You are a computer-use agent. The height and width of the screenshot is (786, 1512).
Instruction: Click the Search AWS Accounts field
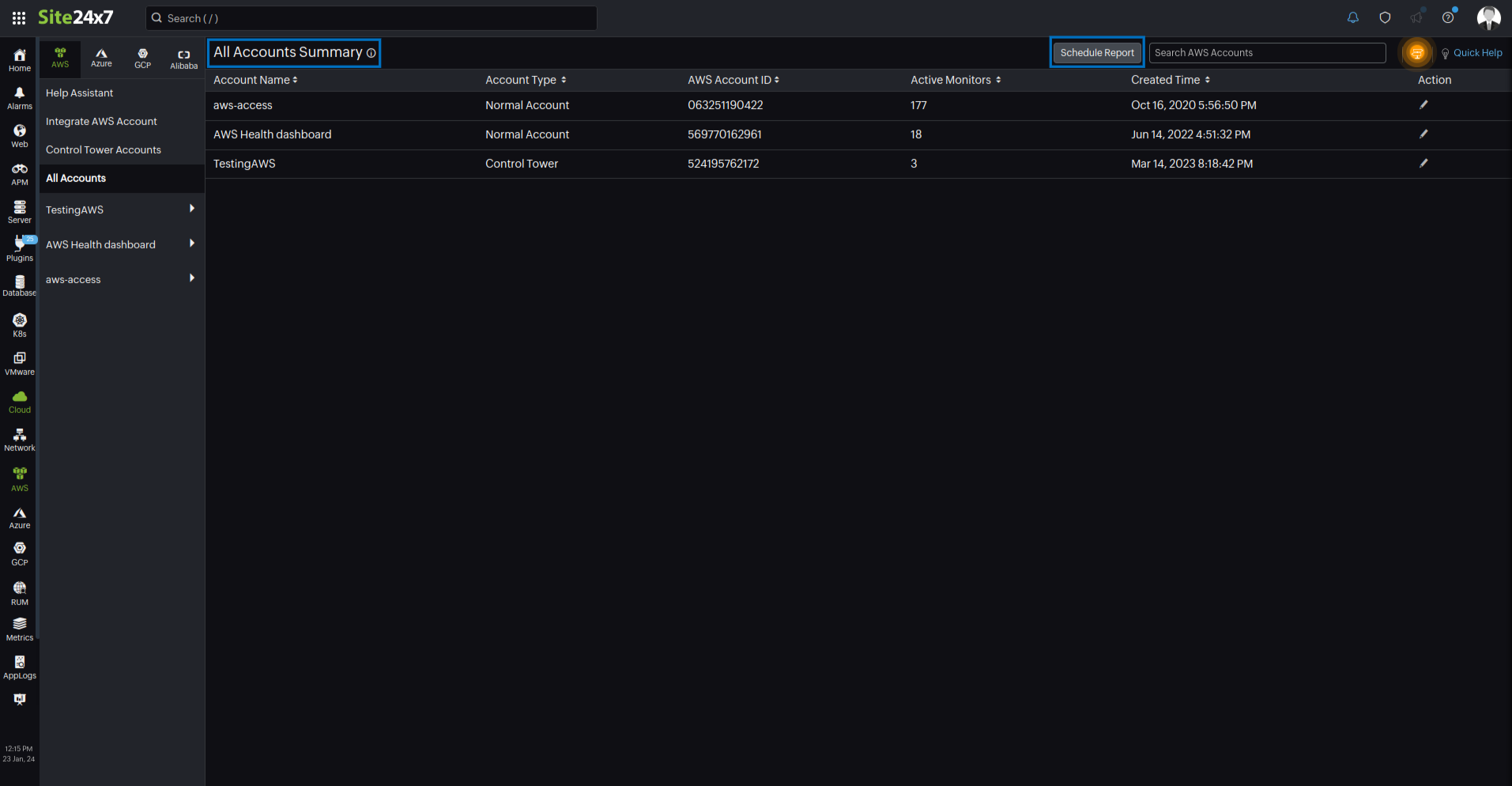coord(1266,53)
